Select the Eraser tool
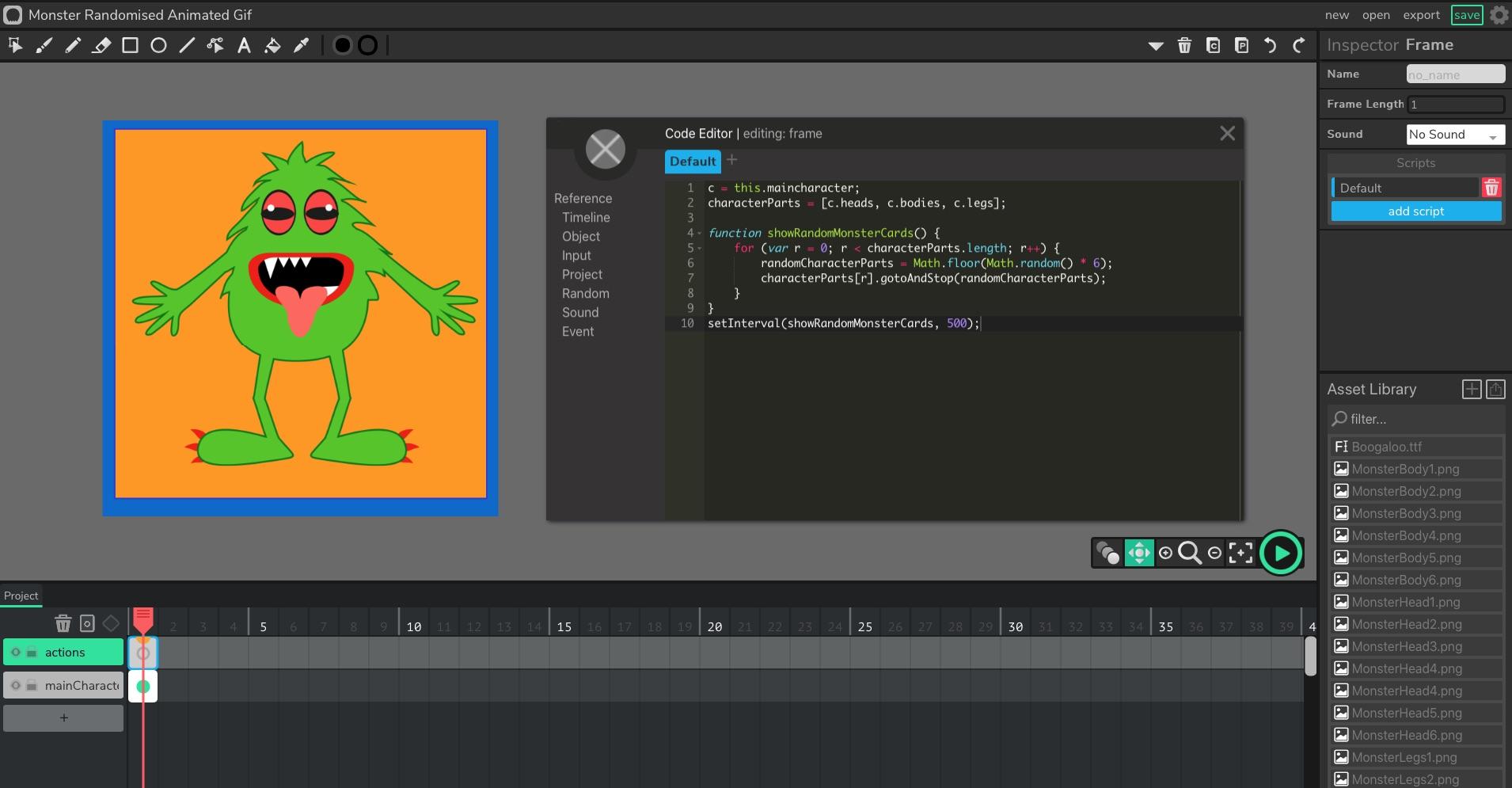The height and width of the screenshot is (788, 1512). (x=102, y=45)
